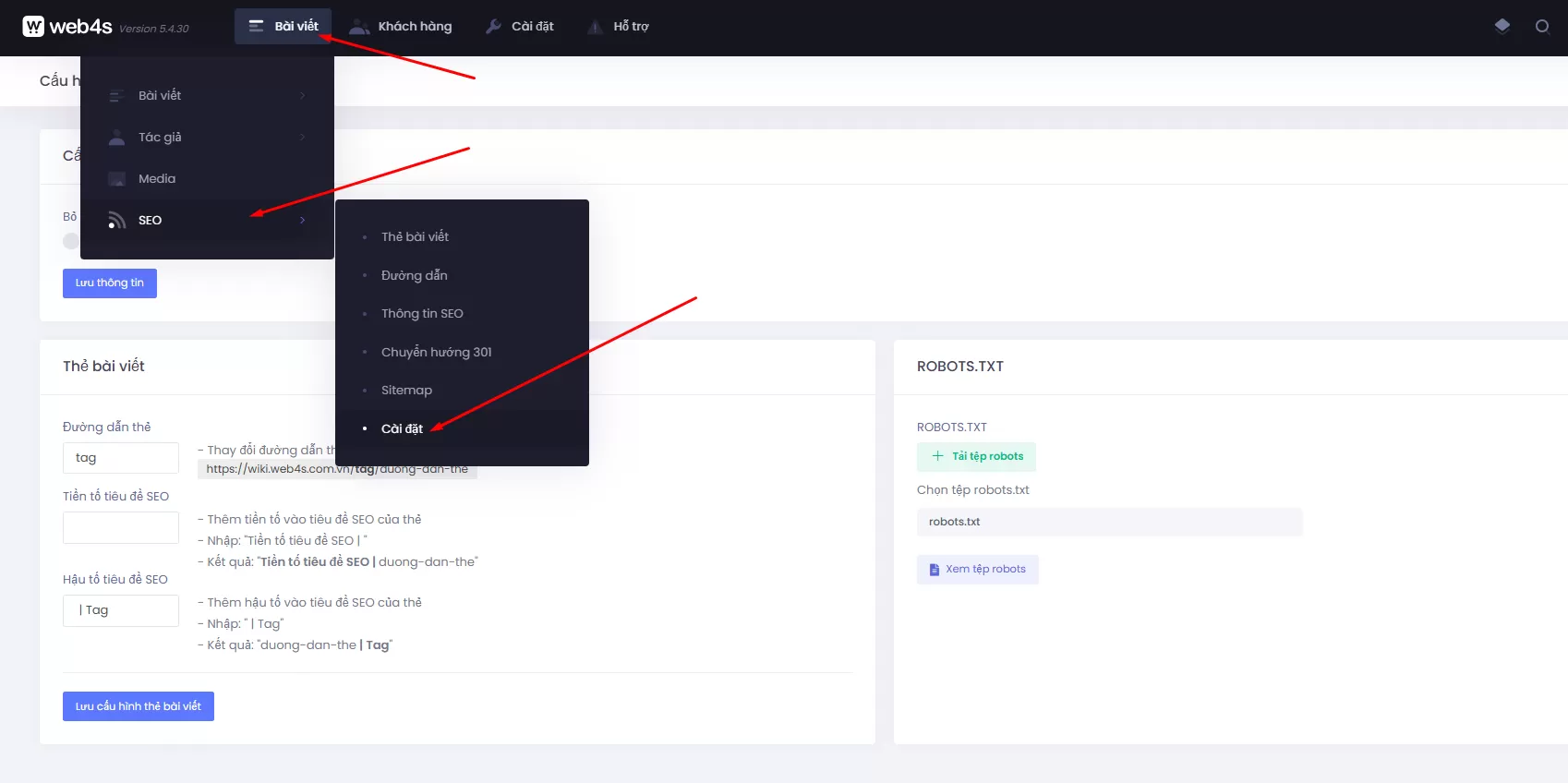Select Cài đặt in the SEO submenu
Viewport: 1568px width, 783px height.
(x=402, y=428)
